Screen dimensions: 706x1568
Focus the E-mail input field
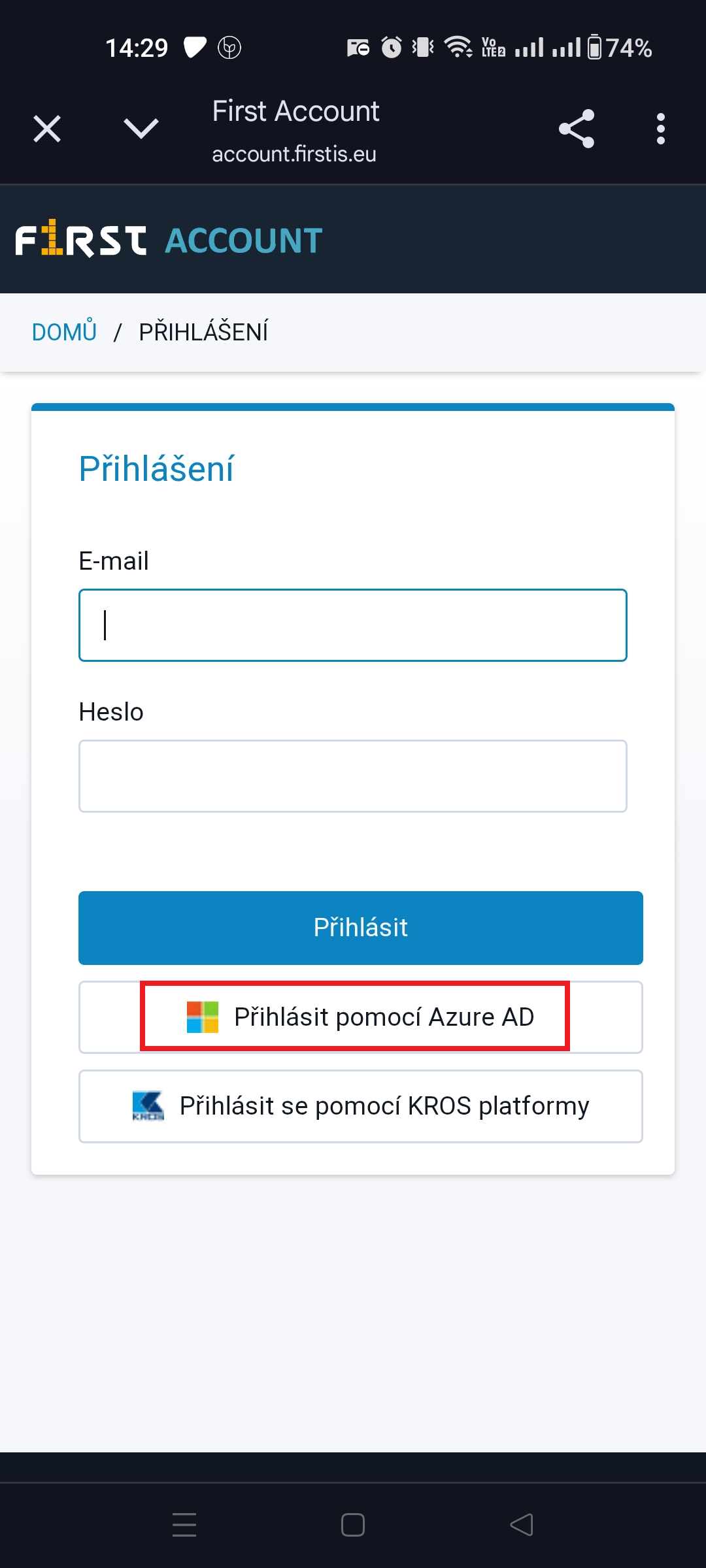coord(353,625)
